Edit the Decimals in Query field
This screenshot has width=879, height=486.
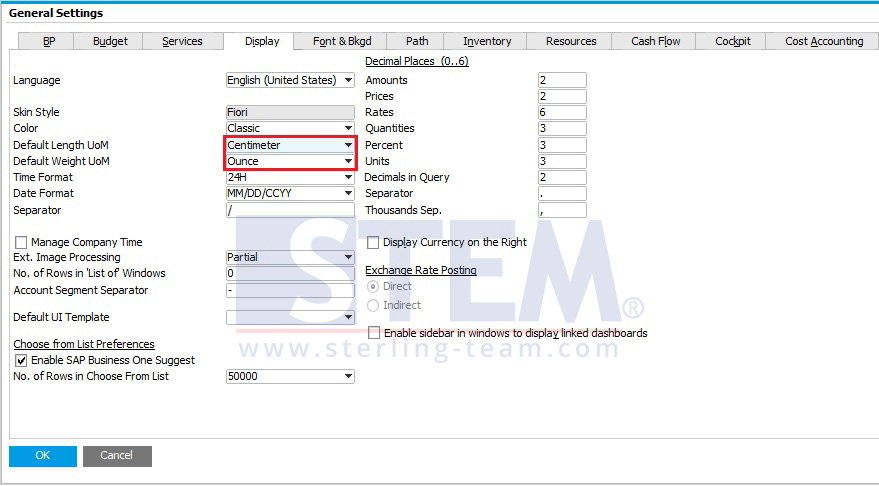click(x=562, y=177)
